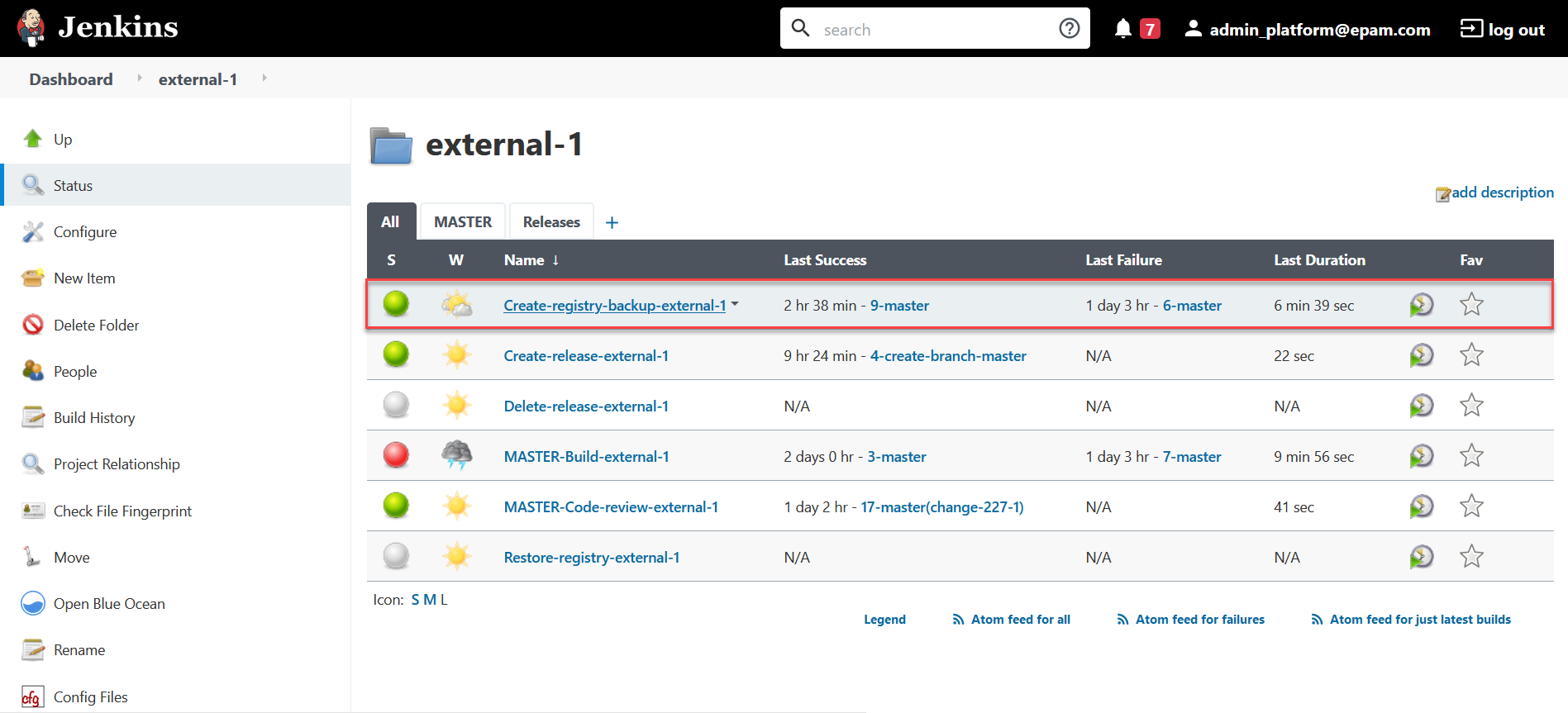Switch to the MASTER tab
The image size is (1568, 713).
463,221
